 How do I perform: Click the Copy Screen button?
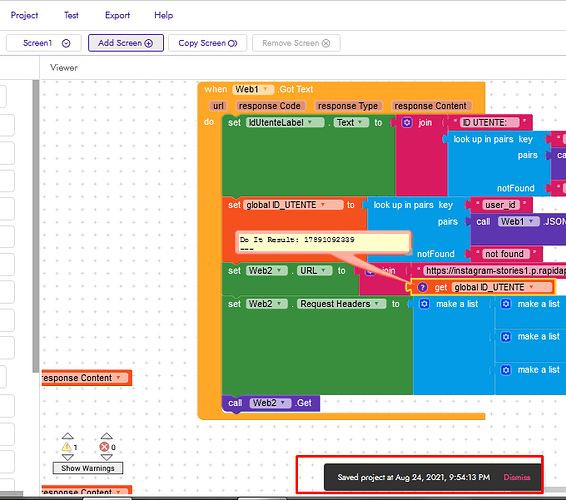pyautogui.click(x=208, y=43)
